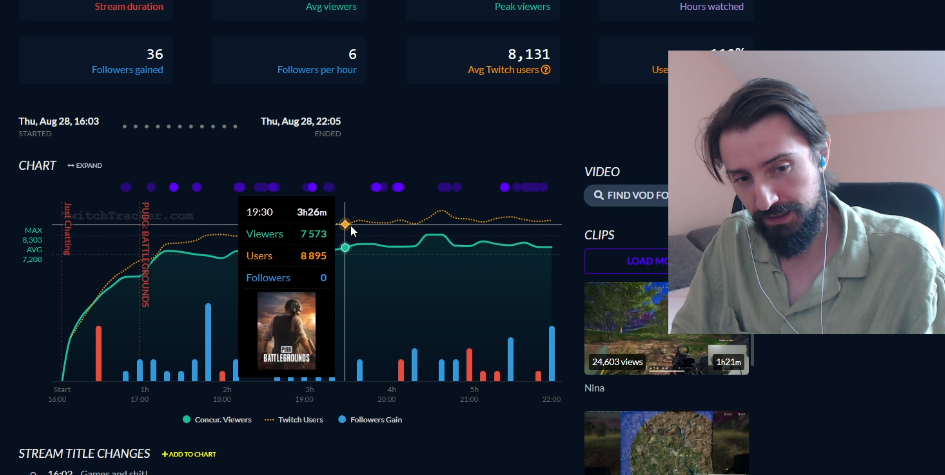Click the EXPAND arrows icon next to CHART
Screen dimensions: 945x475
click(x=71, y=166)
